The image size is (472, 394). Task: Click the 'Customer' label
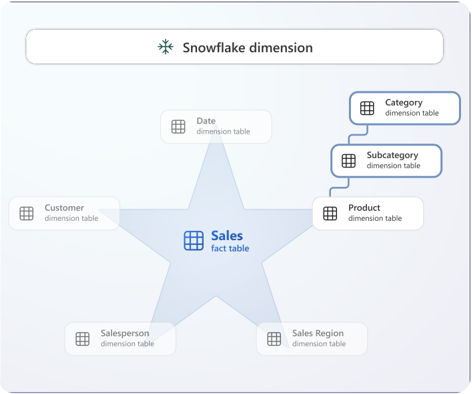pyautogui.click(x=64, y=208)
